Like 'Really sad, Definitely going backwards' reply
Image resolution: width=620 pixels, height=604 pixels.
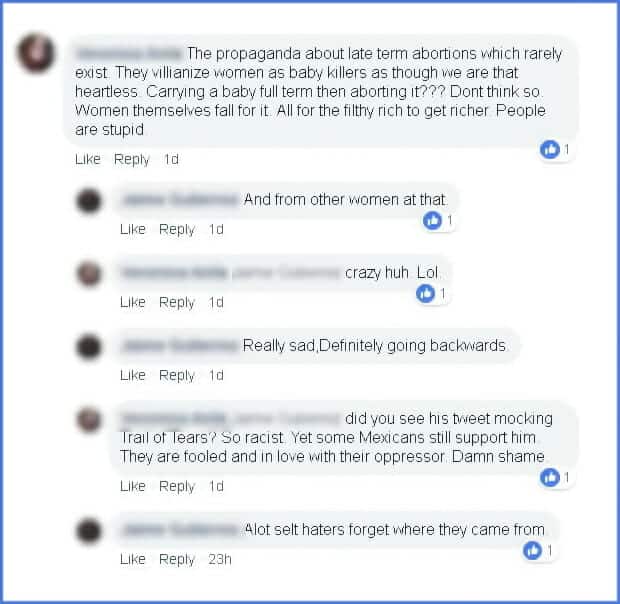(133, 375)
